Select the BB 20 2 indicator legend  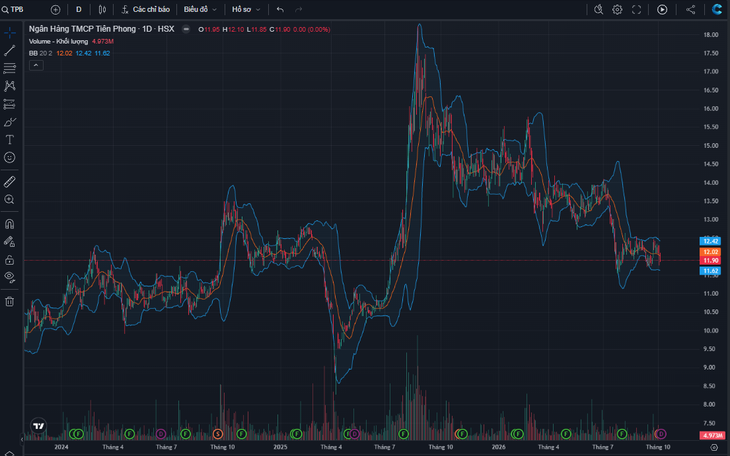(41, 53)
